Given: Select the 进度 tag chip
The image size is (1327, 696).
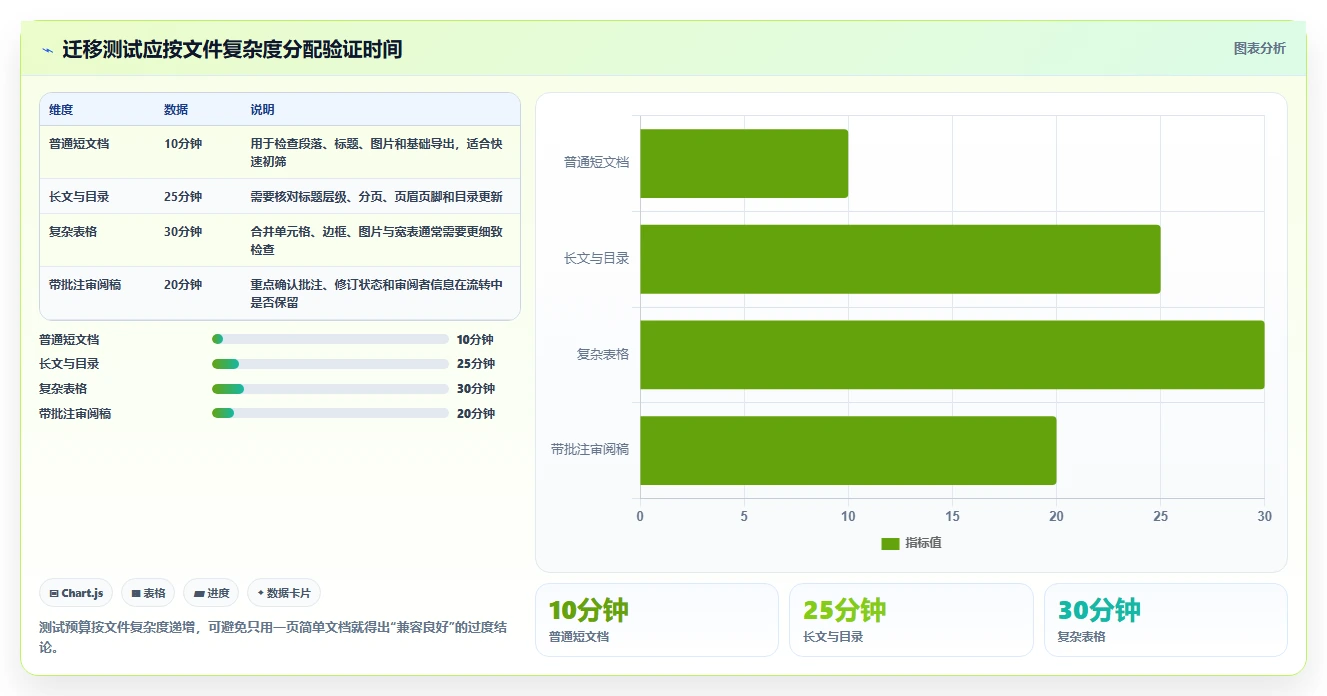Looking at the screenshot, I should pyautogui.click(x=211, y=593).
